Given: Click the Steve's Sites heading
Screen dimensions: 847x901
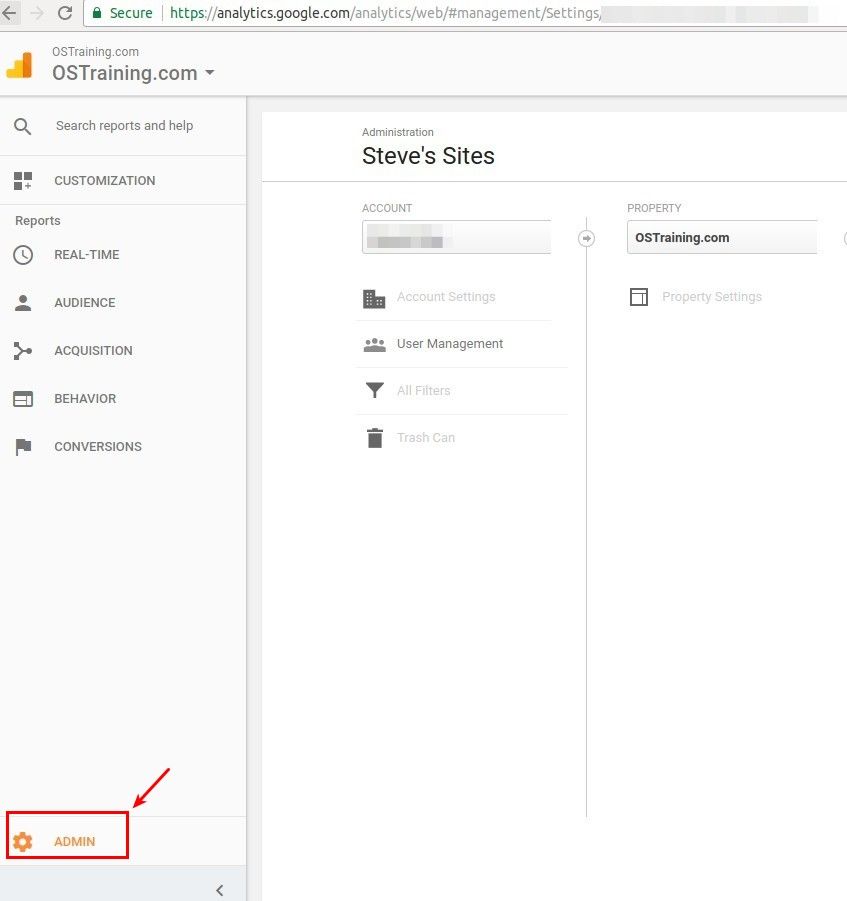Looking at the screenshot, I should pos(428,156).
